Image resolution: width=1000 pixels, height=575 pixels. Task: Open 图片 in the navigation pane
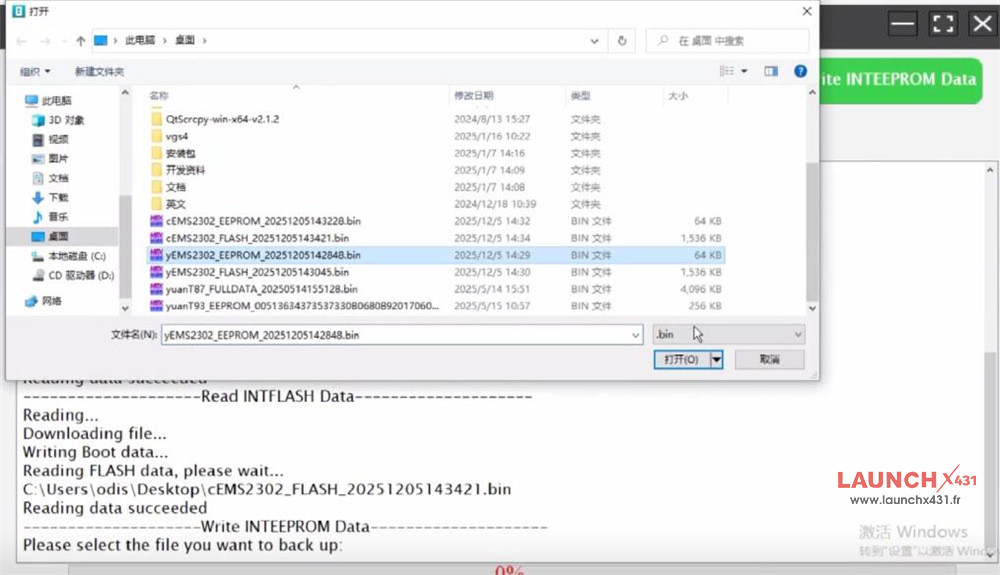50,158
